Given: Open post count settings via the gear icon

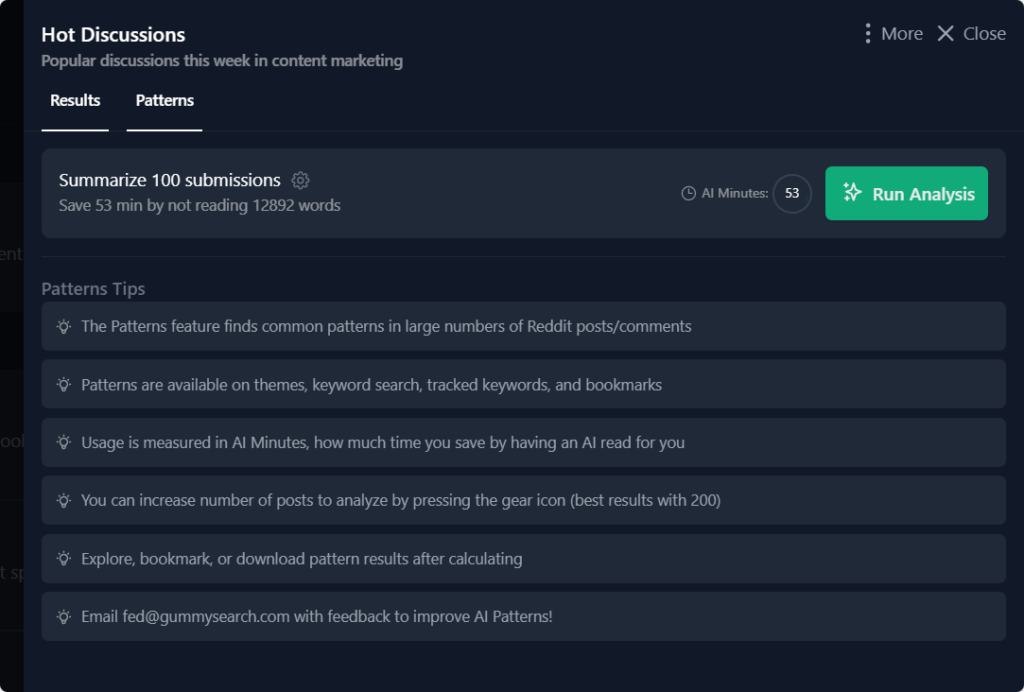Looking at the screenshot, I should [x=300, y=180].
